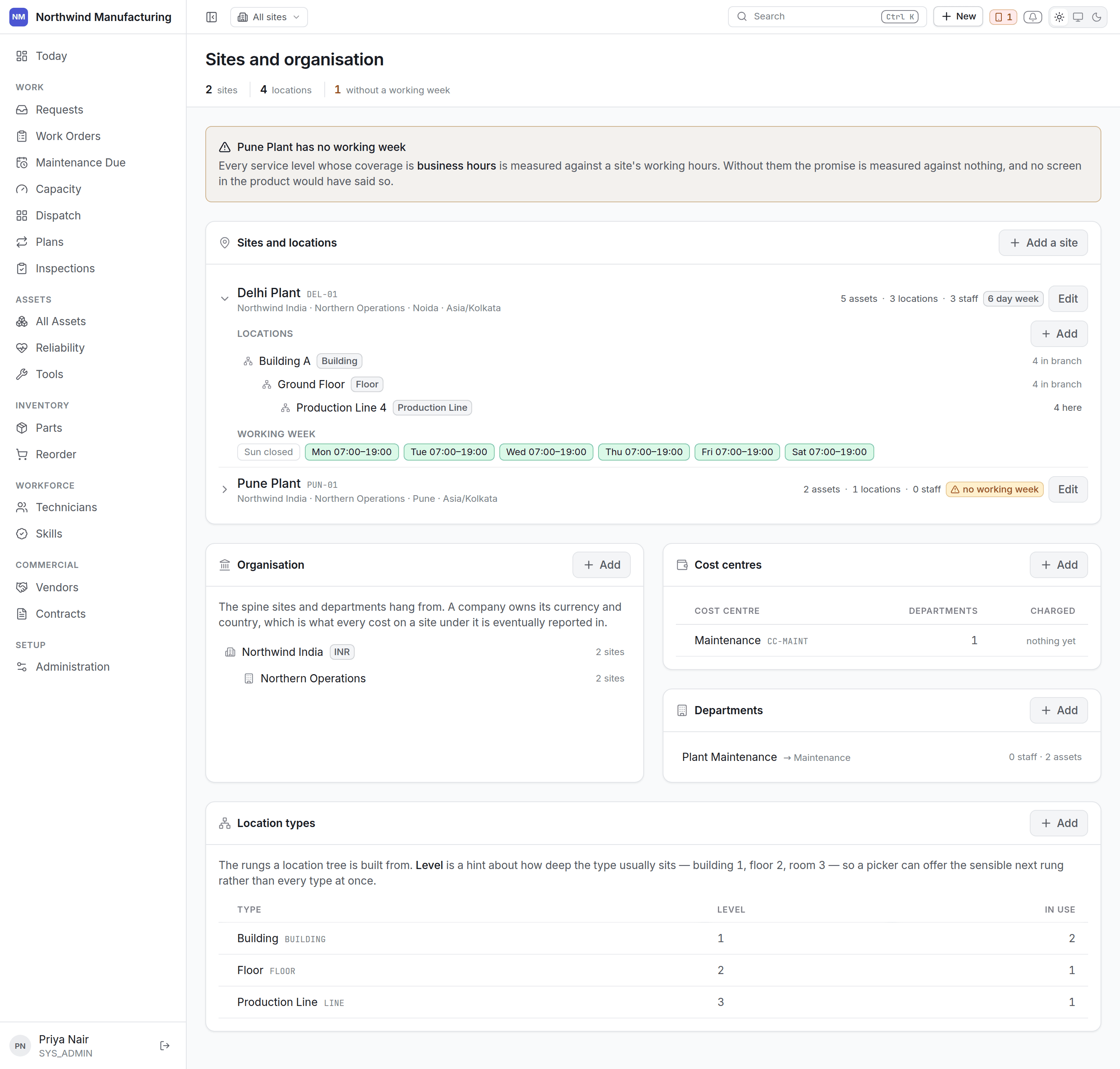
Task: Open the Building type row
Action: (x=653, y=939)
